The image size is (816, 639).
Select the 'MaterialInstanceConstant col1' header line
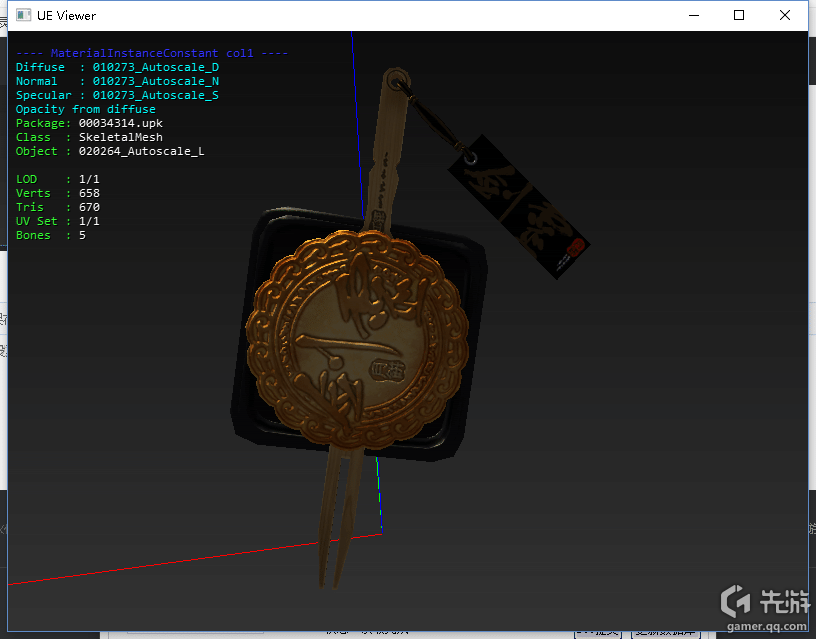pos(151,53)
